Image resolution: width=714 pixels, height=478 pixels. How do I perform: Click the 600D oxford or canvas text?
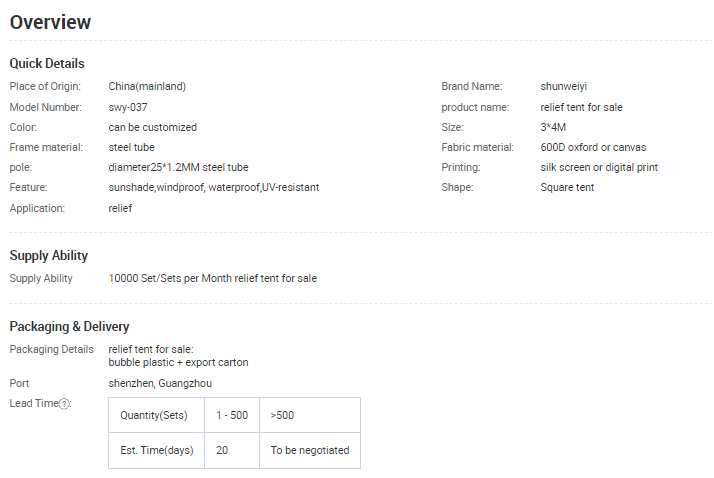pos(593,147)
